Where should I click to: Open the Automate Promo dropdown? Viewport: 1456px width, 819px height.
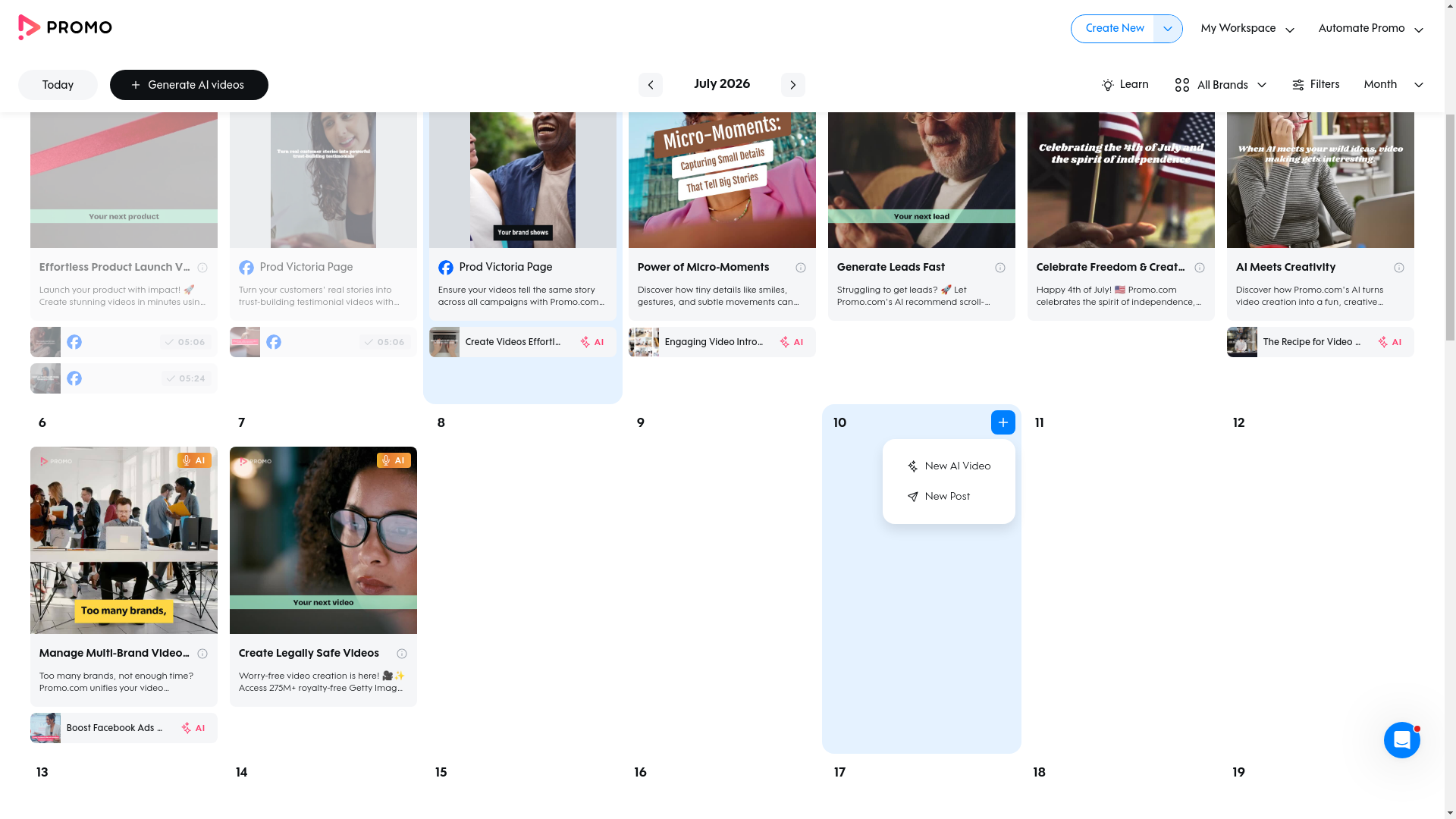click(1370, 29)
